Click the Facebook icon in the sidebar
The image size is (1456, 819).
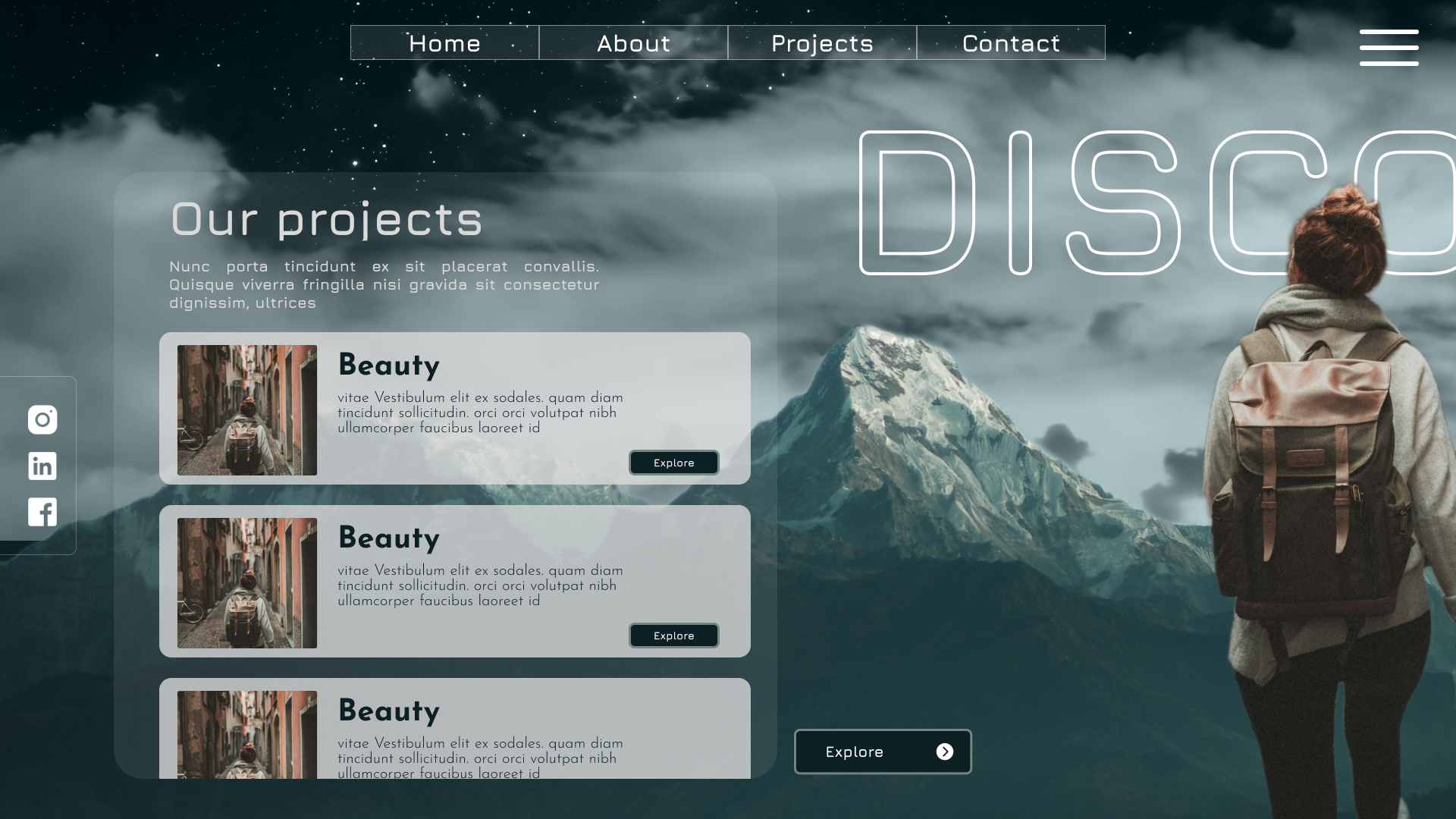coord(42,512)
